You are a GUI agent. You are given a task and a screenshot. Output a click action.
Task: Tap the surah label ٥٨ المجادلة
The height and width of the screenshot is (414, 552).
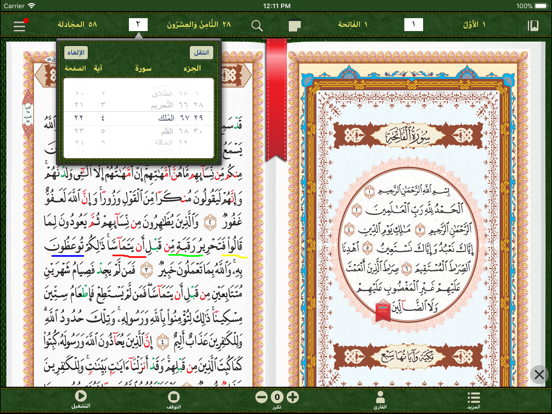[77, 24]
